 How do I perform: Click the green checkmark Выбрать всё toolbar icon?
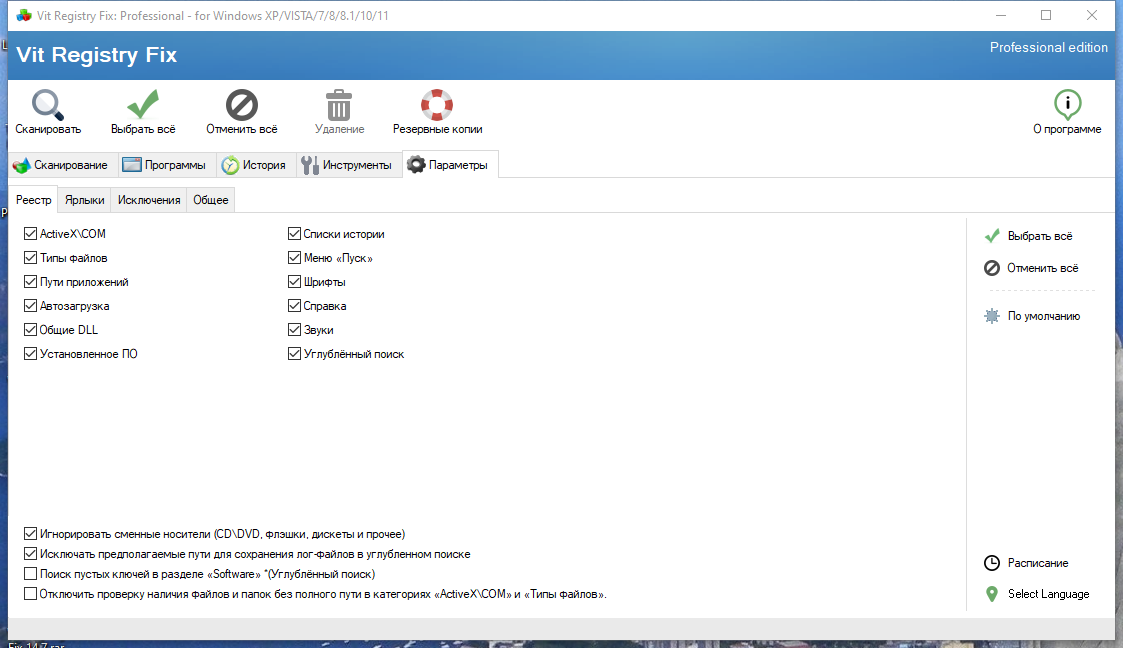tap(143, 105)
